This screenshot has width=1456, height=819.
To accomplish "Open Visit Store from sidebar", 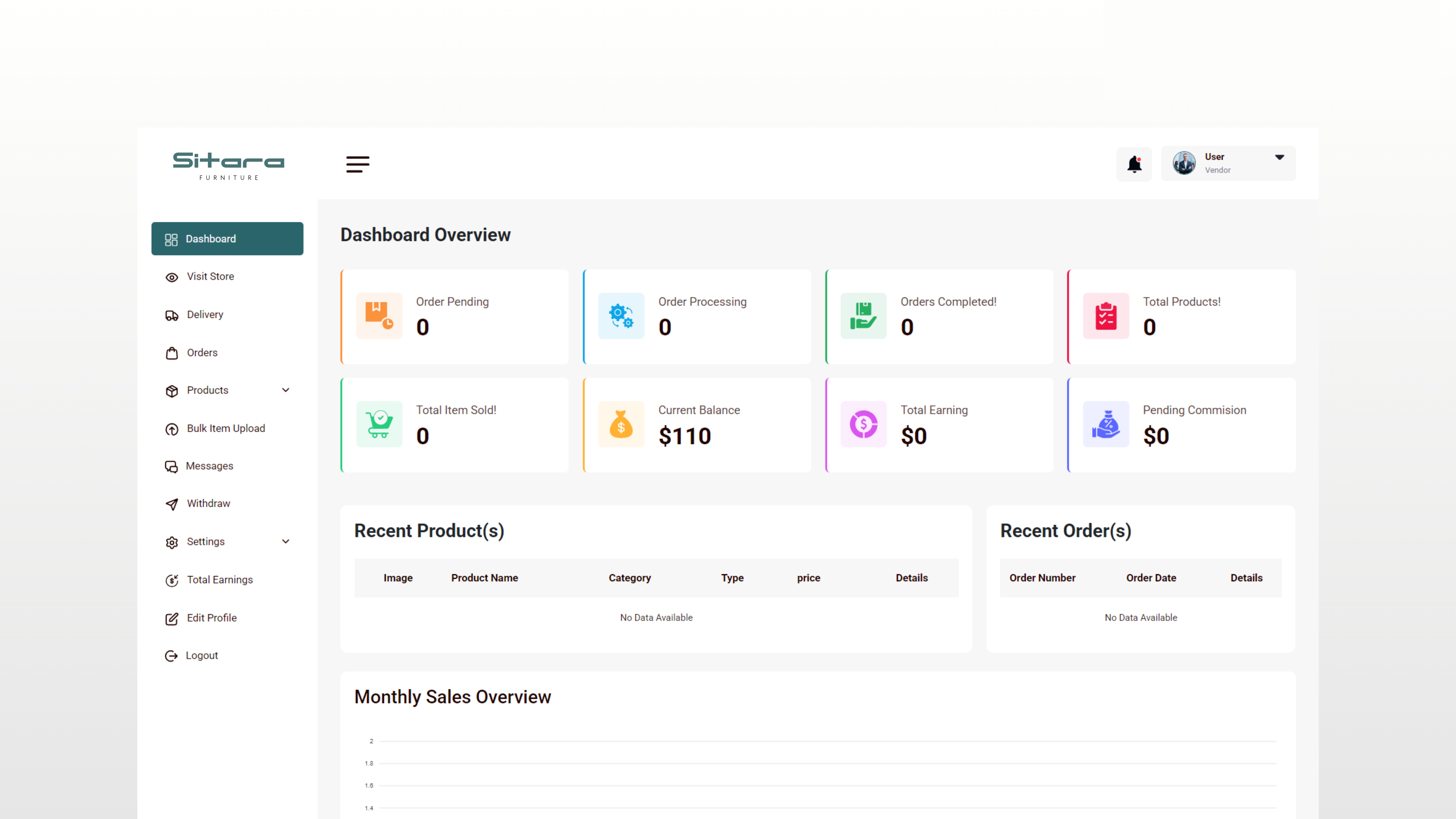I will click(x=210, y=276).
